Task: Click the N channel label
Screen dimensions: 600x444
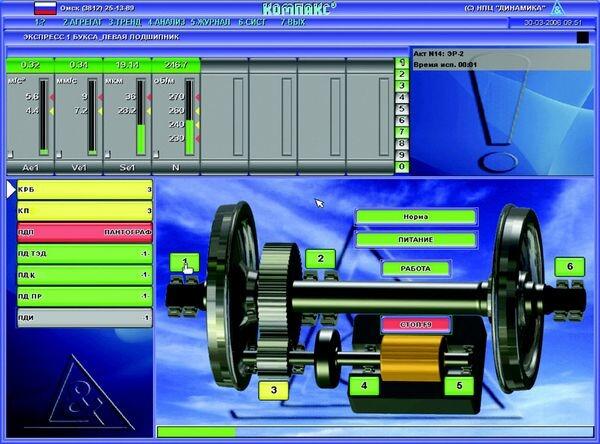Action: pos(176,167)
